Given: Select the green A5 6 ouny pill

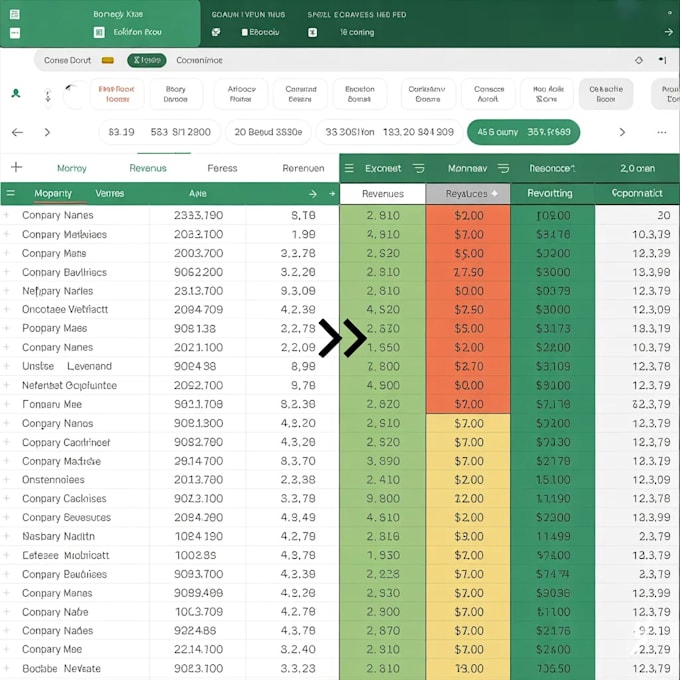Looking at the screenshot, I should coord(523,132).
